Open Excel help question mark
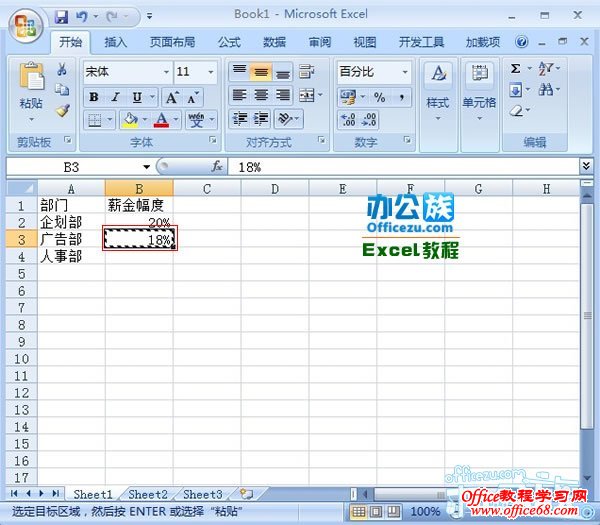Screen dimensions: 600x525 [x=521, y=42]
